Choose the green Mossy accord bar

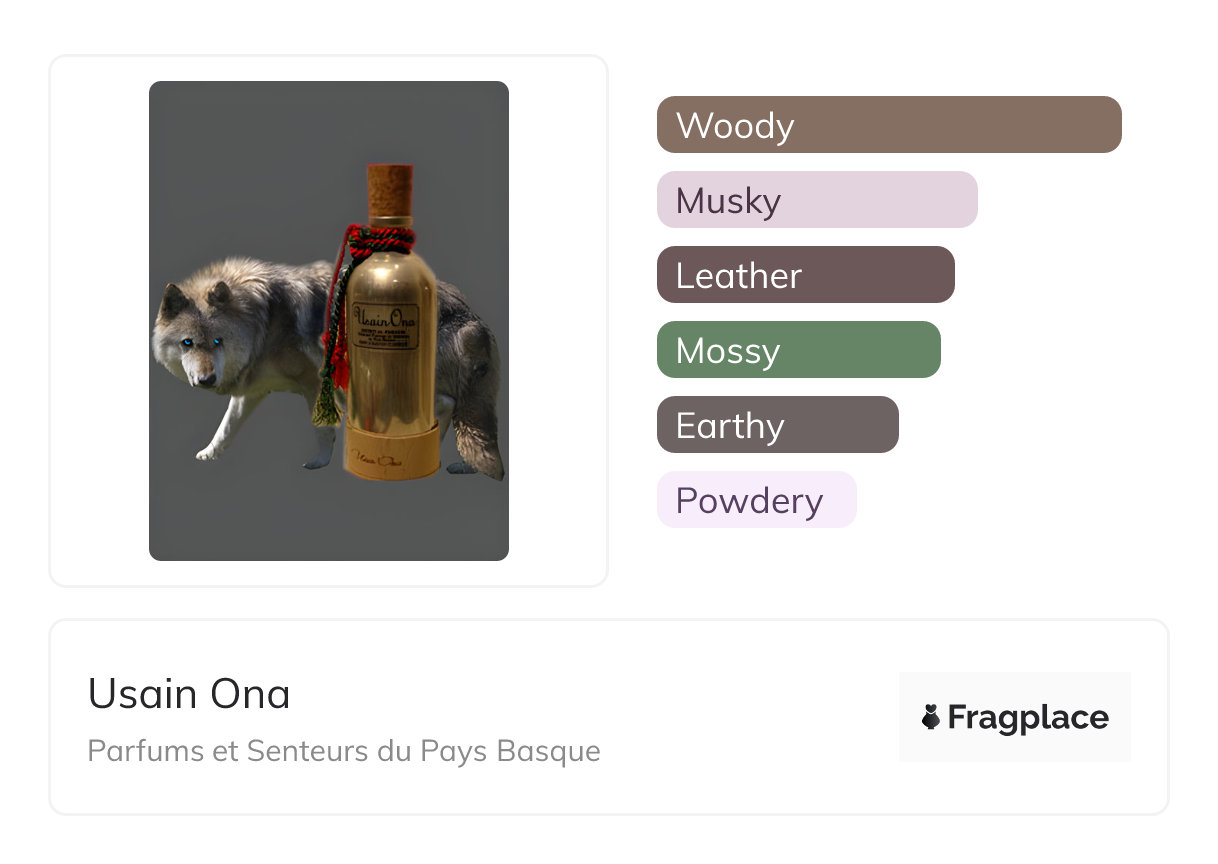tap(798, 350)
